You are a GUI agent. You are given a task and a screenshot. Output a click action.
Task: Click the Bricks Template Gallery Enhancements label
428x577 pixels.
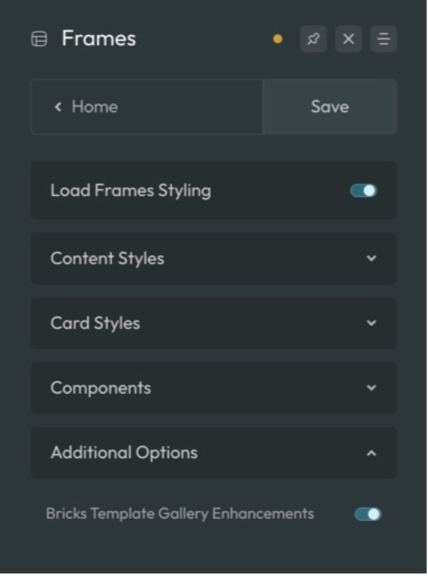click(x=180, y=514)
